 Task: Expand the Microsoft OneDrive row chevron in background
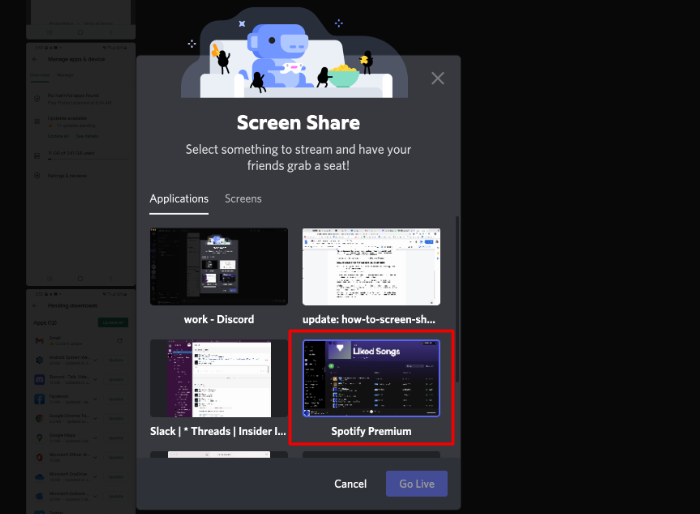pos(95,477)
